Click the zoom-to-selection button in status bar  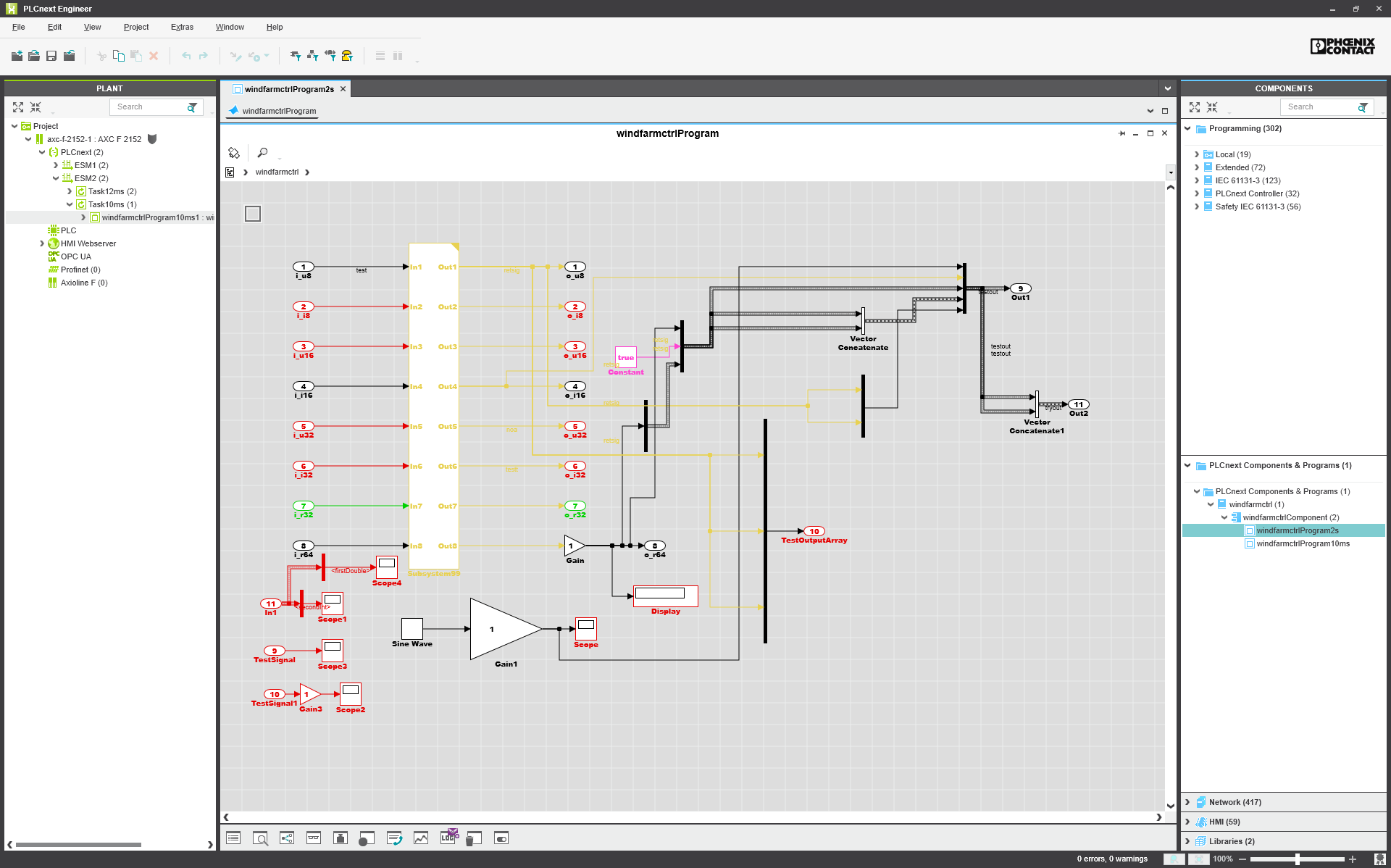(1174, 859)
